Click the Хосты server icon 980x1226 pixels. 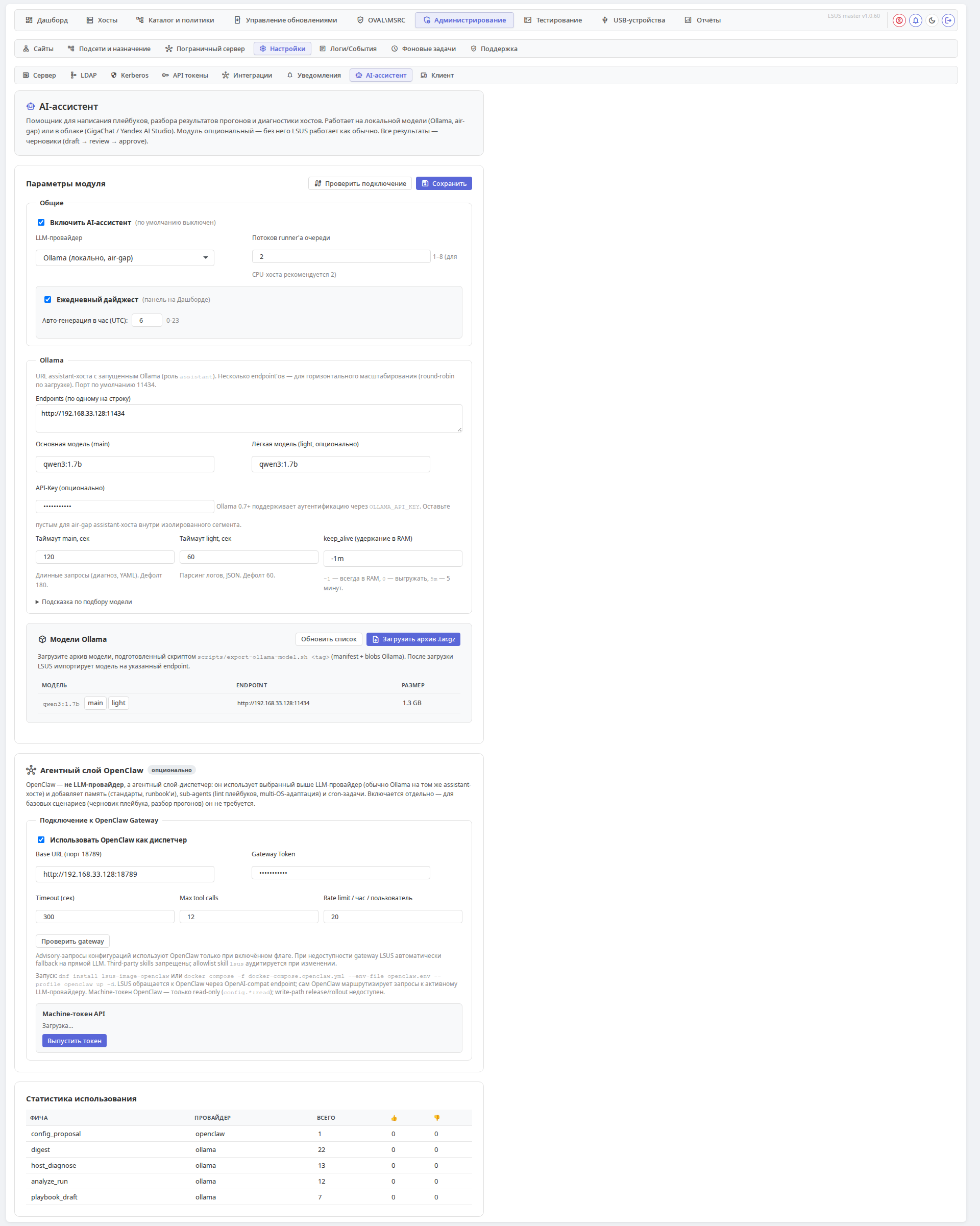[x=90, y=20]
